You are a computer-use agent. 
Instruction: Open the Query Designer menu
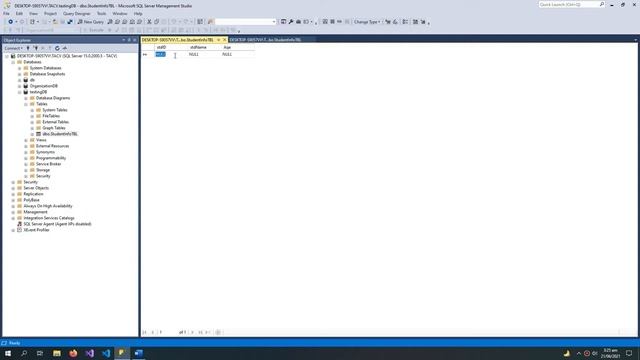[76, 13]
